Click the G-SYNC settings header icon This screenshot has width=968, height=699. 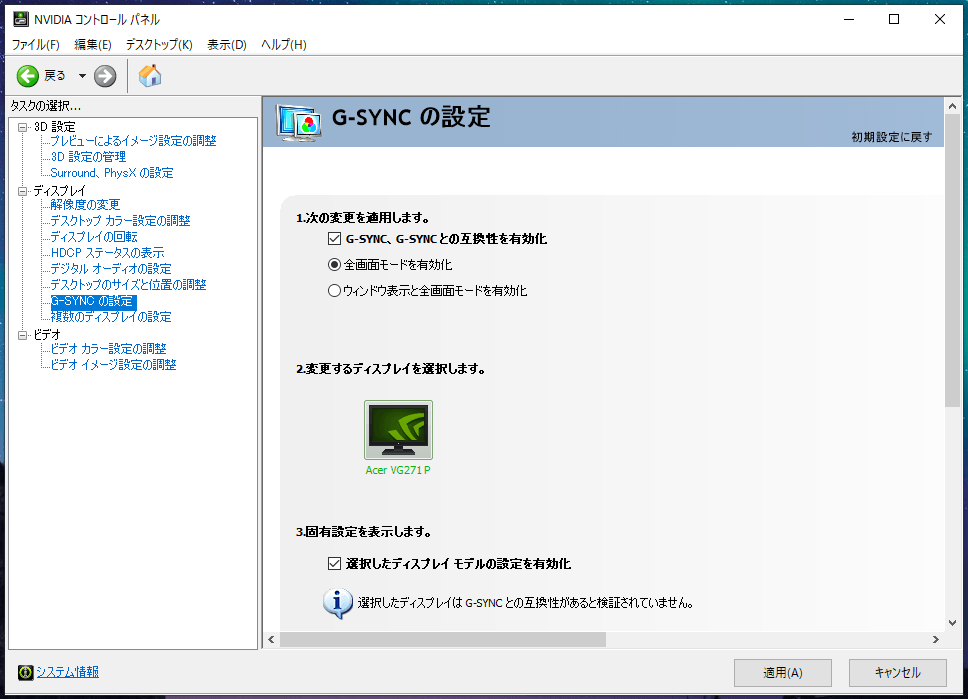pyautogui.click(x=299, y=122)
